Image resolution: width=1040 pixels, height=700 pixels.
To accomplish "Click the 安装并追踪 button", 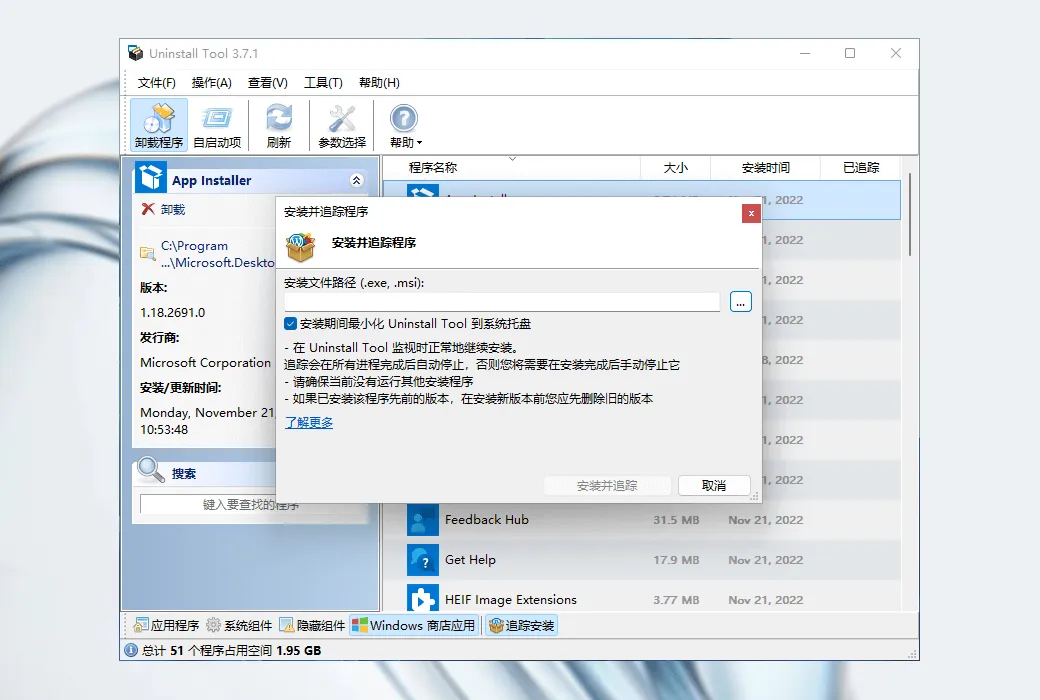I will (607, 485).
